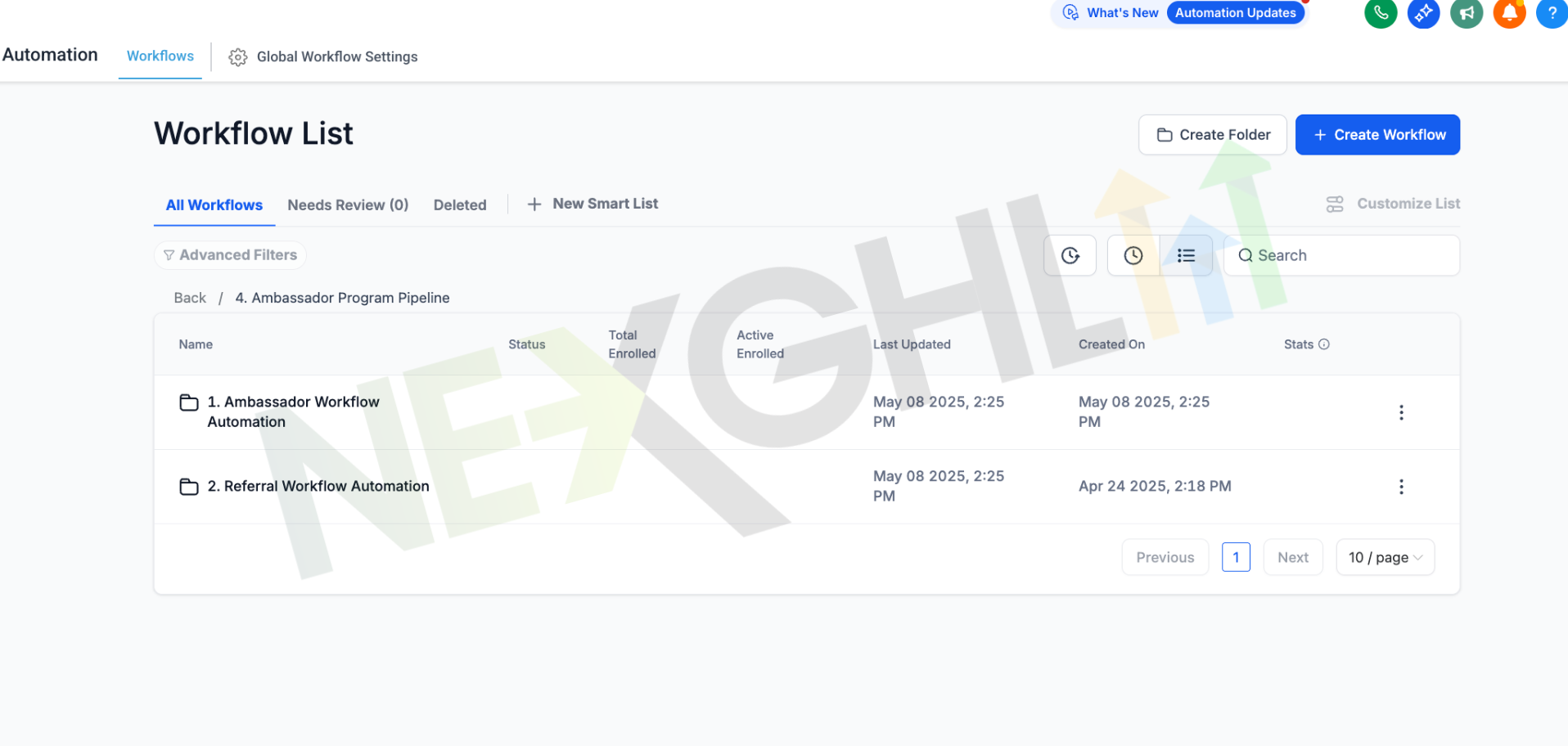The height and width of the screenshot is (746, 1568).
Task: Go Back in the folder breadcrumb
Action: coord(190,299)
